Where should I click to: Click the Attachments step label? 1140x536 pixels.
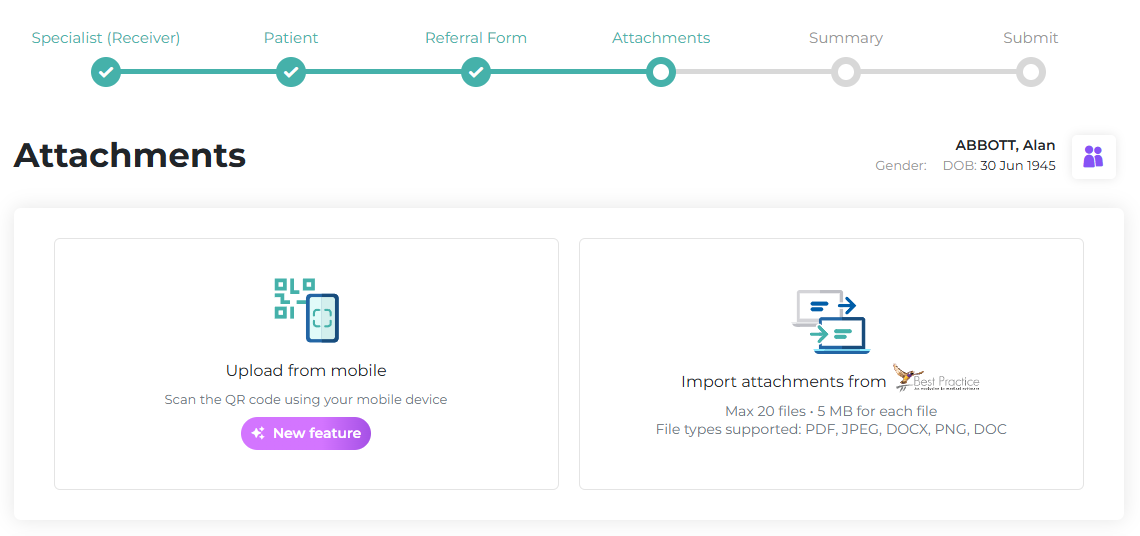[x=661, y=38]
